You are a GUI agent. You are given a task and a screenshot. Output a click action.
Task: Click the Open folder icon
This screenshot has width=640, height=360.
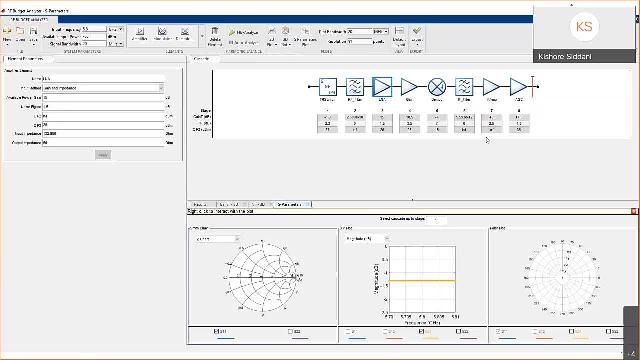click(20, 31)
